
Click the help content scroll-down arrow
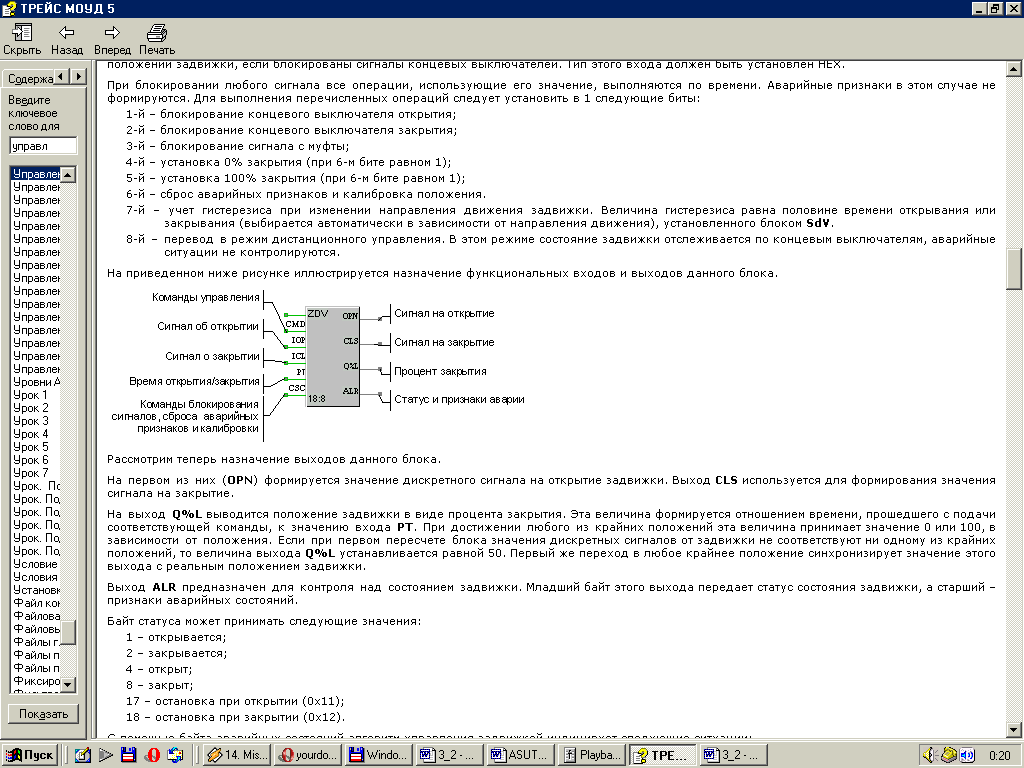1014,730
